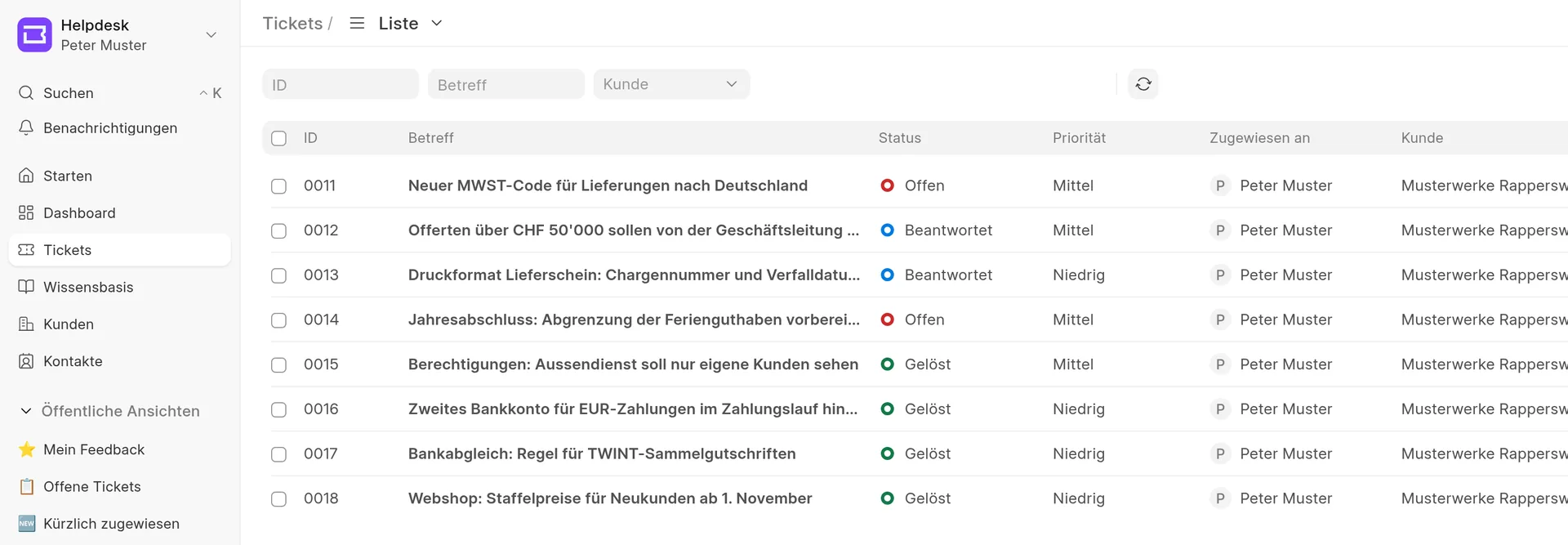The height and width of the screenshot is (545, 1568).
Task: Click the Dashboard grid icon
Action: (26, 212)
